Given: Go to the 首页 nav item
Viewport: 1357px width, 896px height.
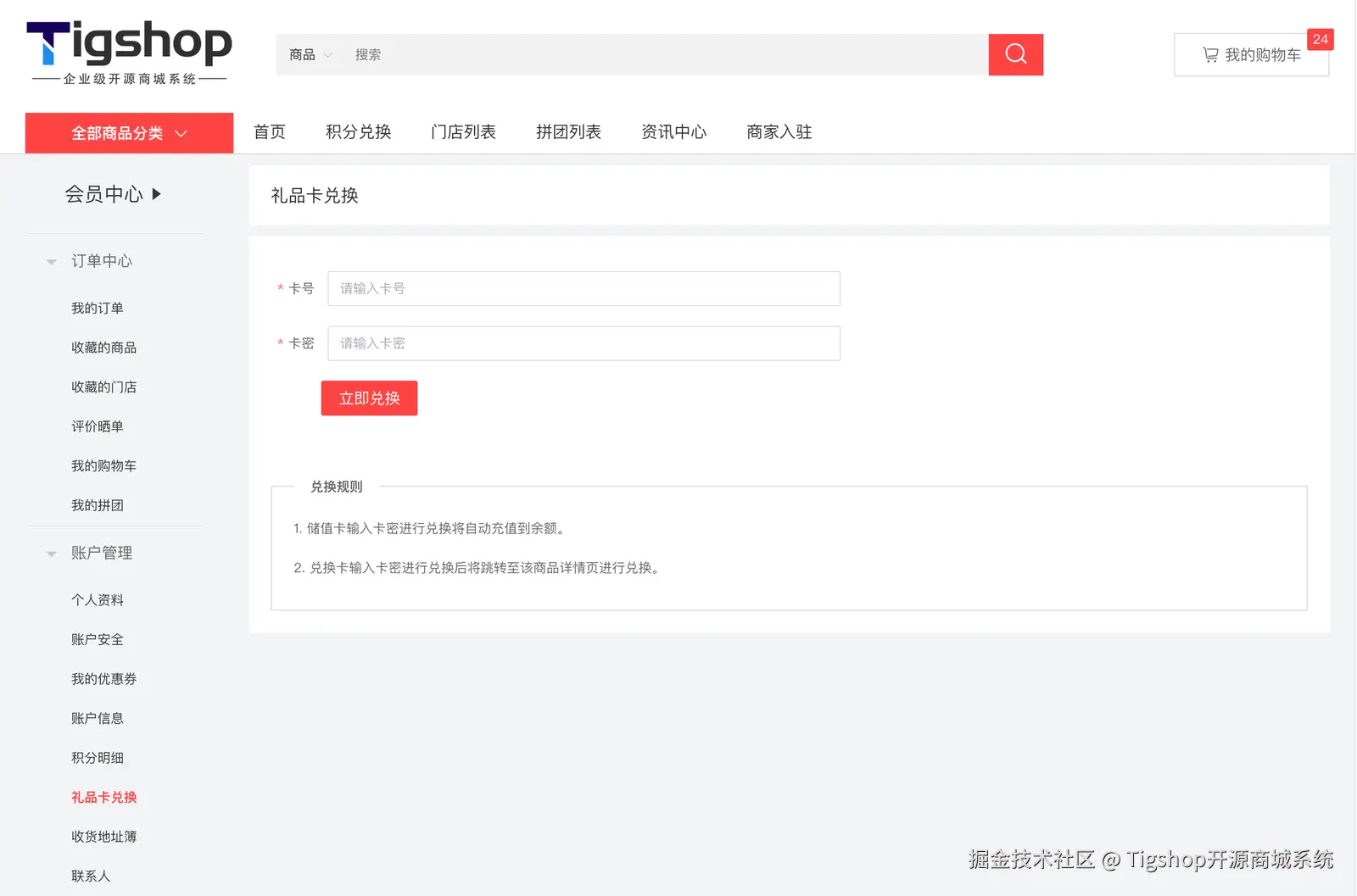Looking at the screenshot, I should click(270, 132).
